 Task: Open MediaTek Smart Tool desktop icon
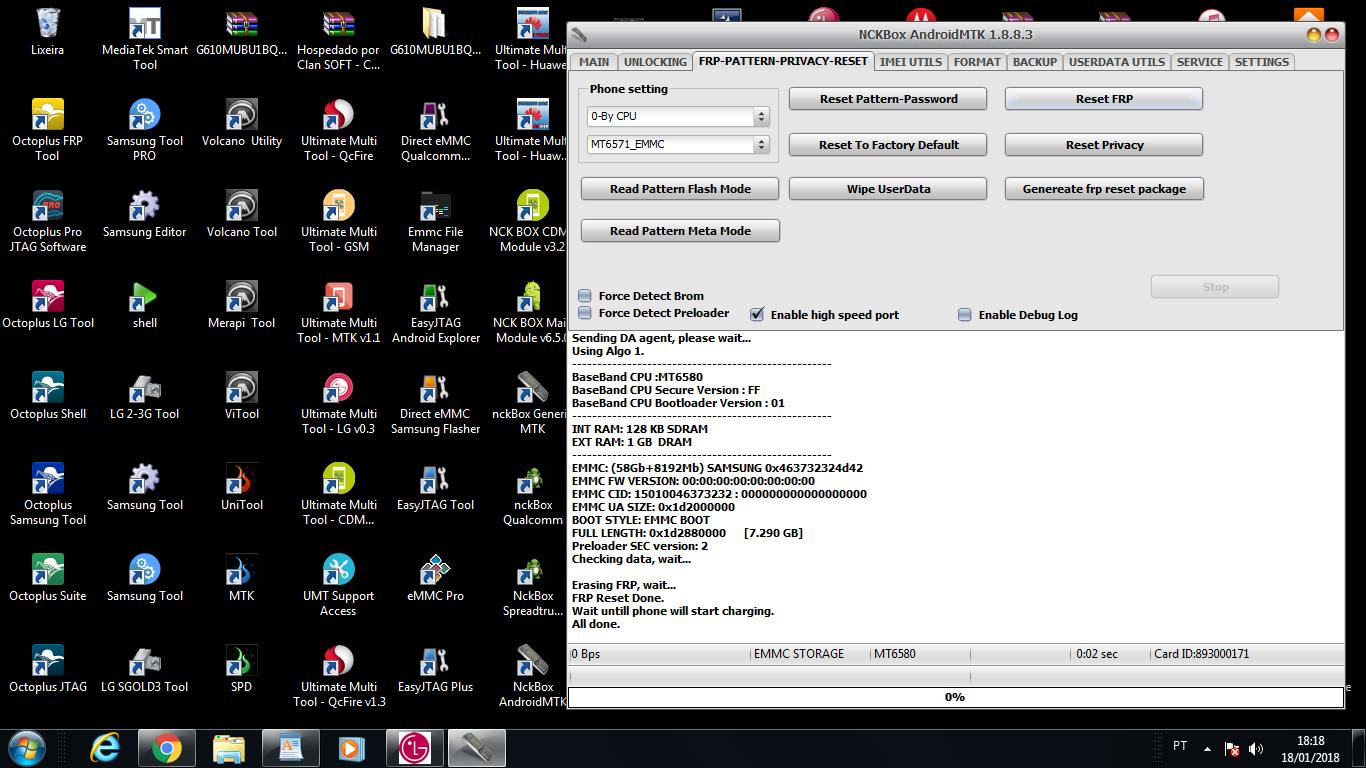coord(145,38)
